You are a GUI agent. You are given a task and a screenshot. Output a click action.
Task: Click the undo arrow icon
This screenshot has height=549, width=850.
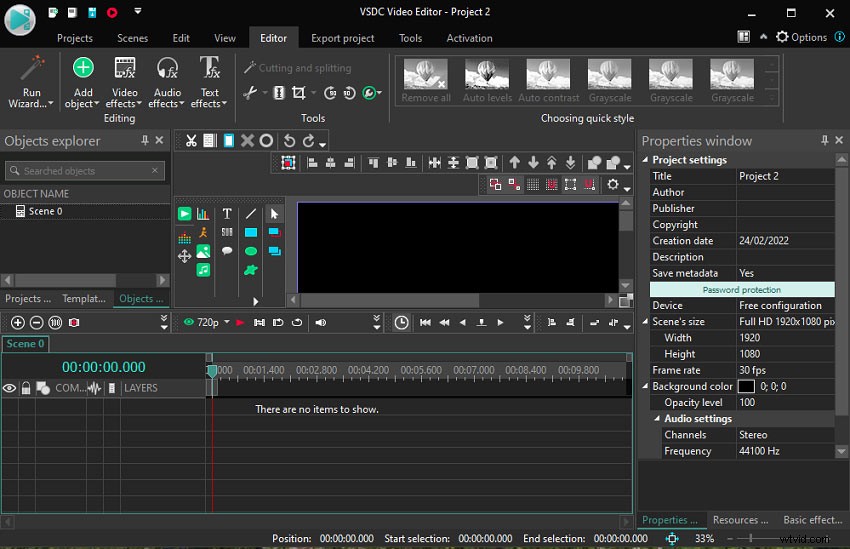[x=289, y=141]
